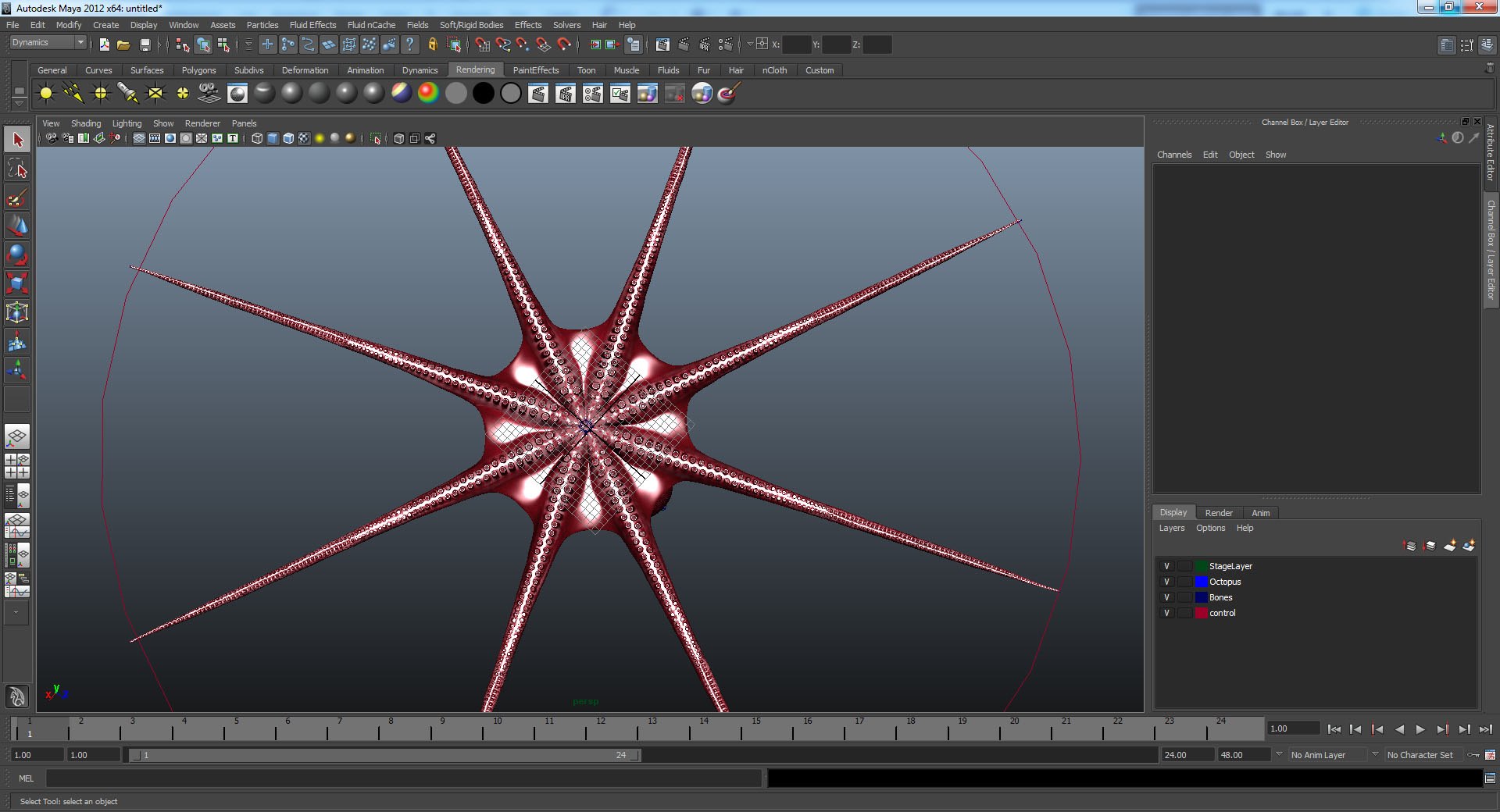1500x812 pixels.
Task: Click the Channels menu in Channel Box
Action: coord(1174,155)
